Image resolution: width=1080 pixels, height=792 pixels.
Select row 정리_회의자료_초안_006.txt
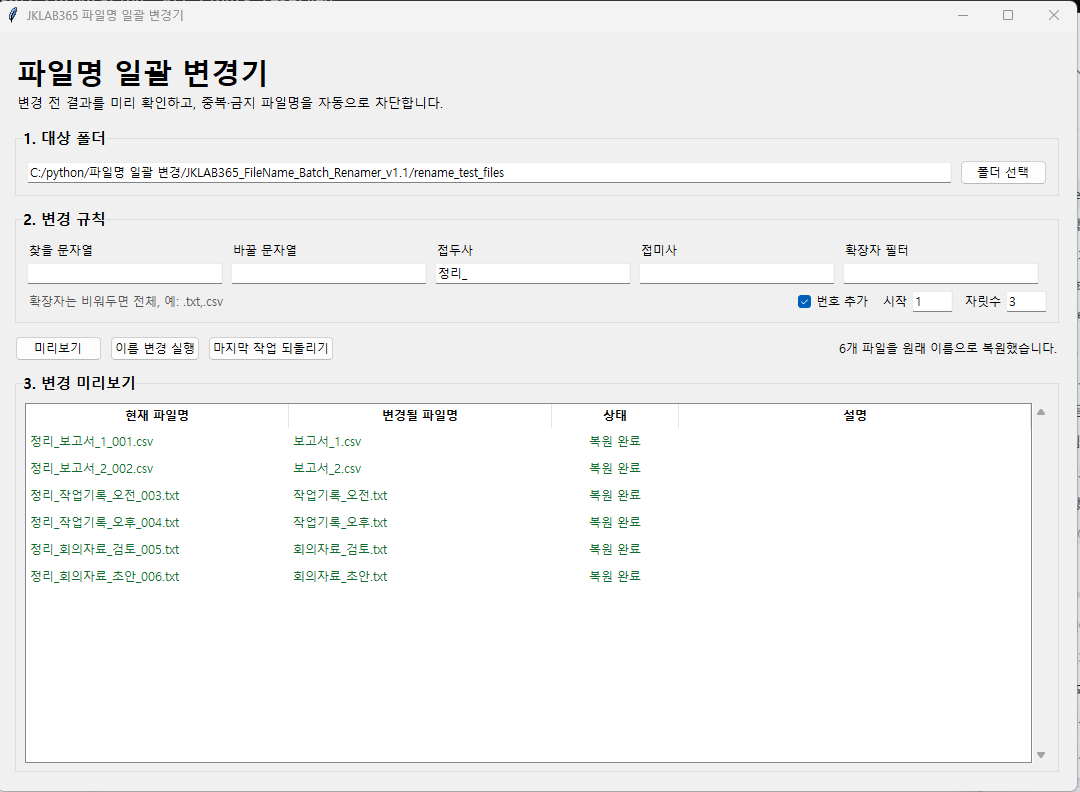click(x=528, y=576)
